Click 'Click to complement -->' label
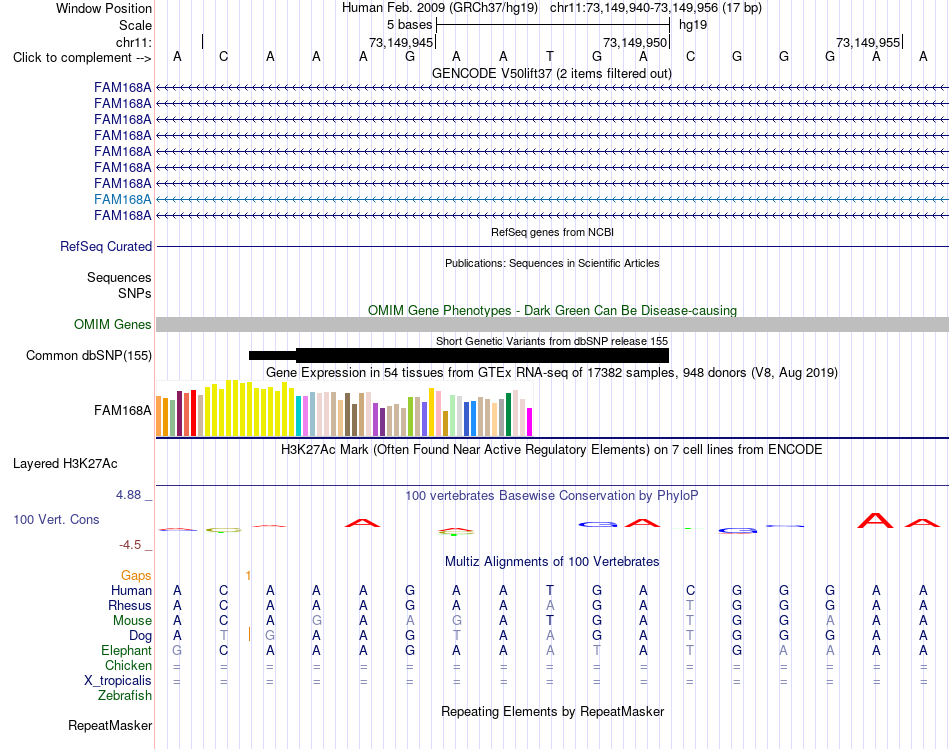Viewport: 950px width, 749px height. [x=82, y=58]
